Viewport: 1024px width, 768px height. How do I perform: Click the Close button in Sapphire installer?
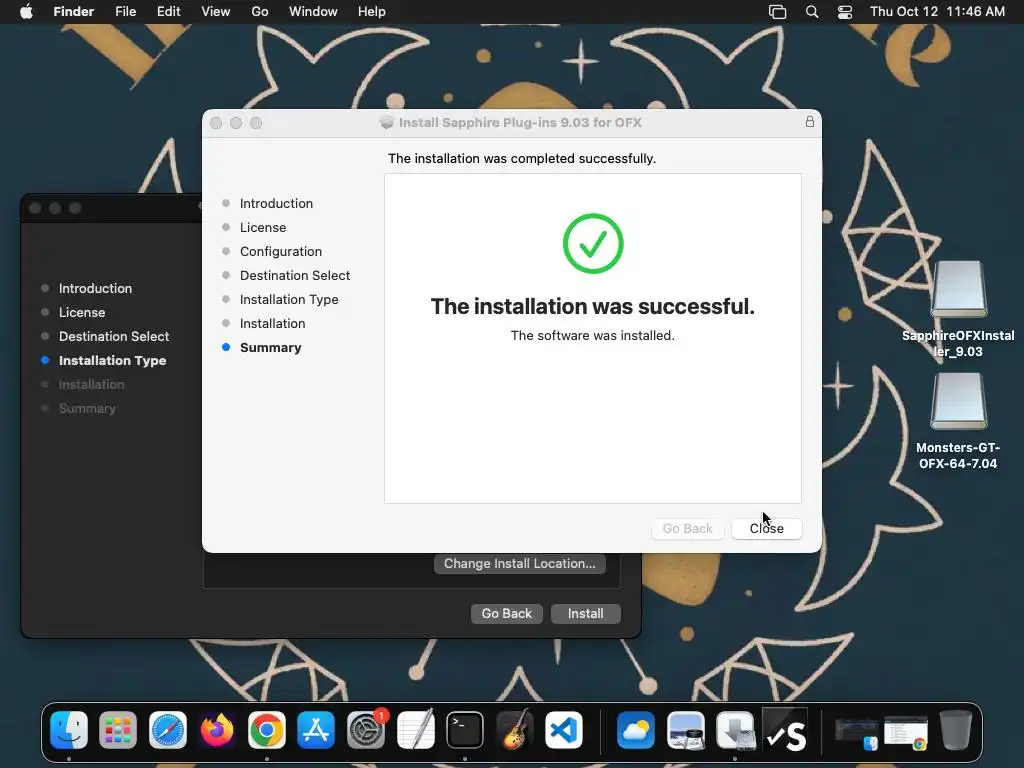click(x=767, y=528)
